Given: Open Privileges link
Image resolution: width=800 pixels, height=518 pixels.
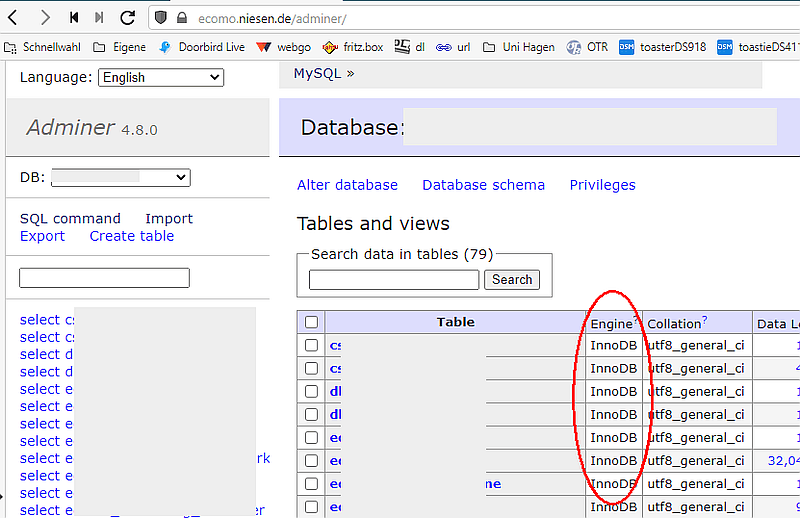Looking at the screenshot, I should point(603,185).
